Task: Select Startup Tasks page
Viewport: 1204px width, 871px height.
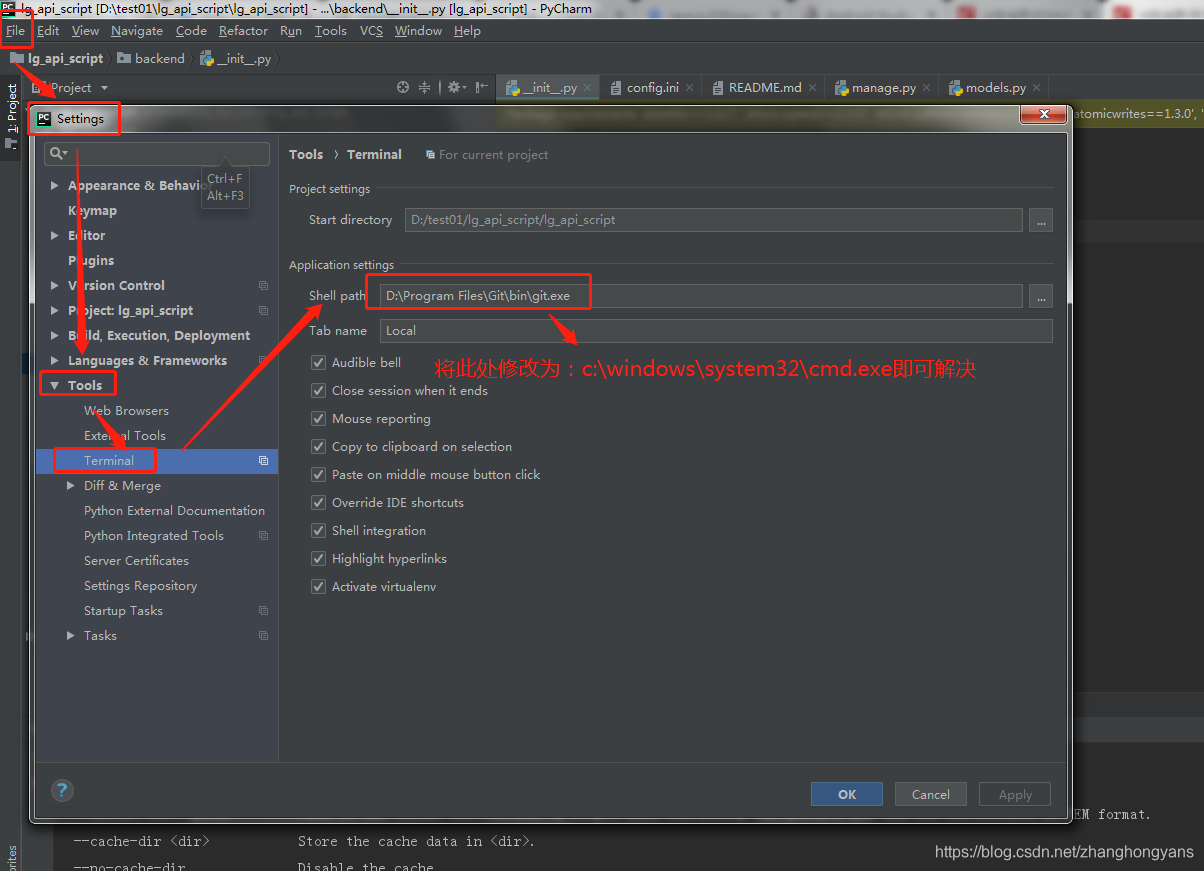Action: click(123, 611)
